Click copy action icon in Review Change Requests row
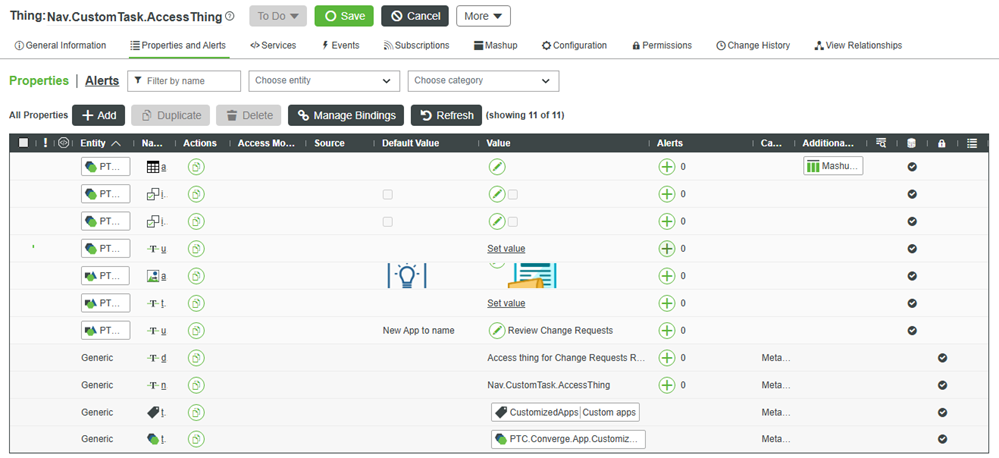This screenshot has width=999, height=458. (196, 331)
